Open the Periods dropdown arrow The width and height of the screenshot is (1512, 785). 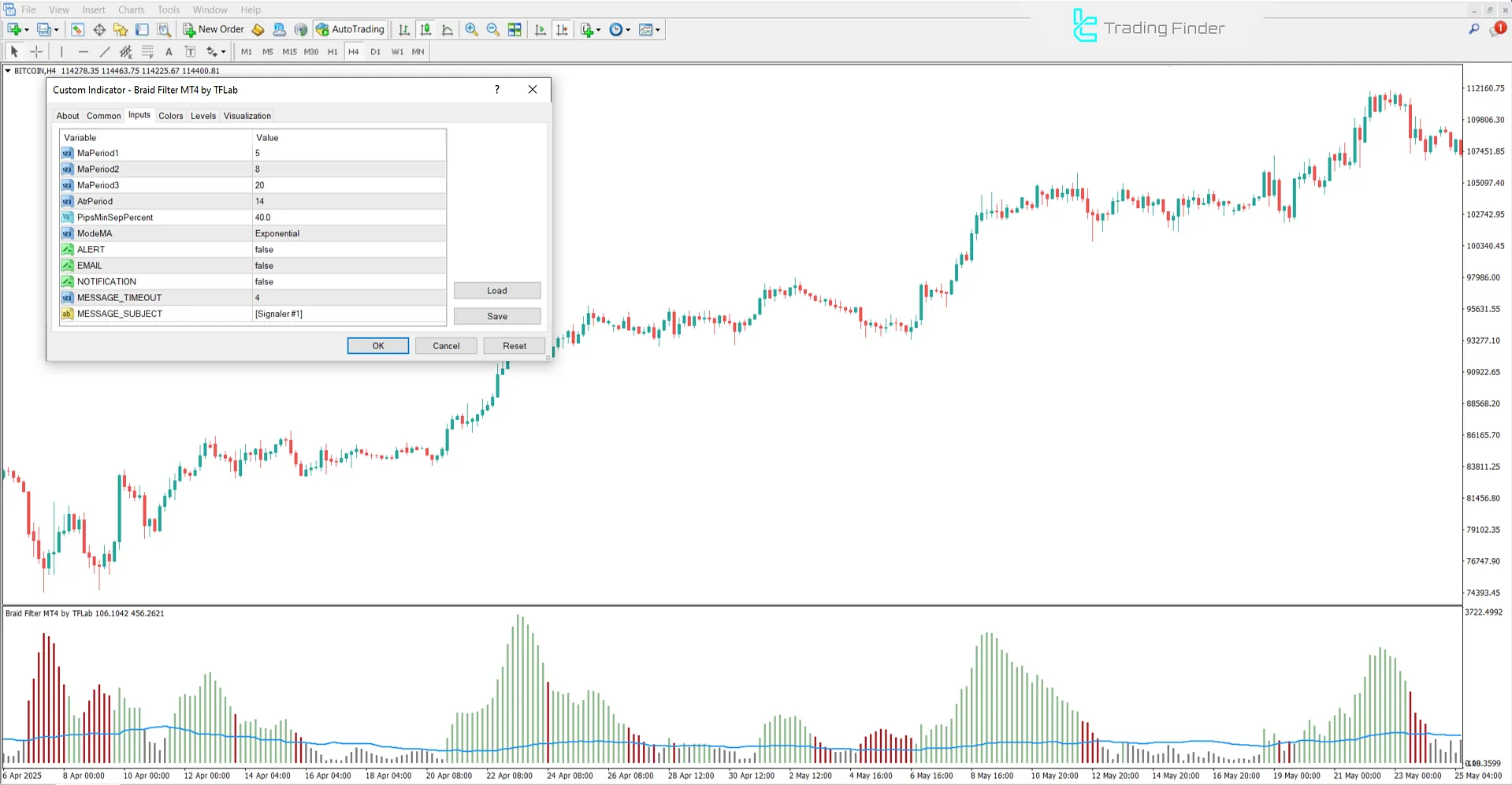628,29
